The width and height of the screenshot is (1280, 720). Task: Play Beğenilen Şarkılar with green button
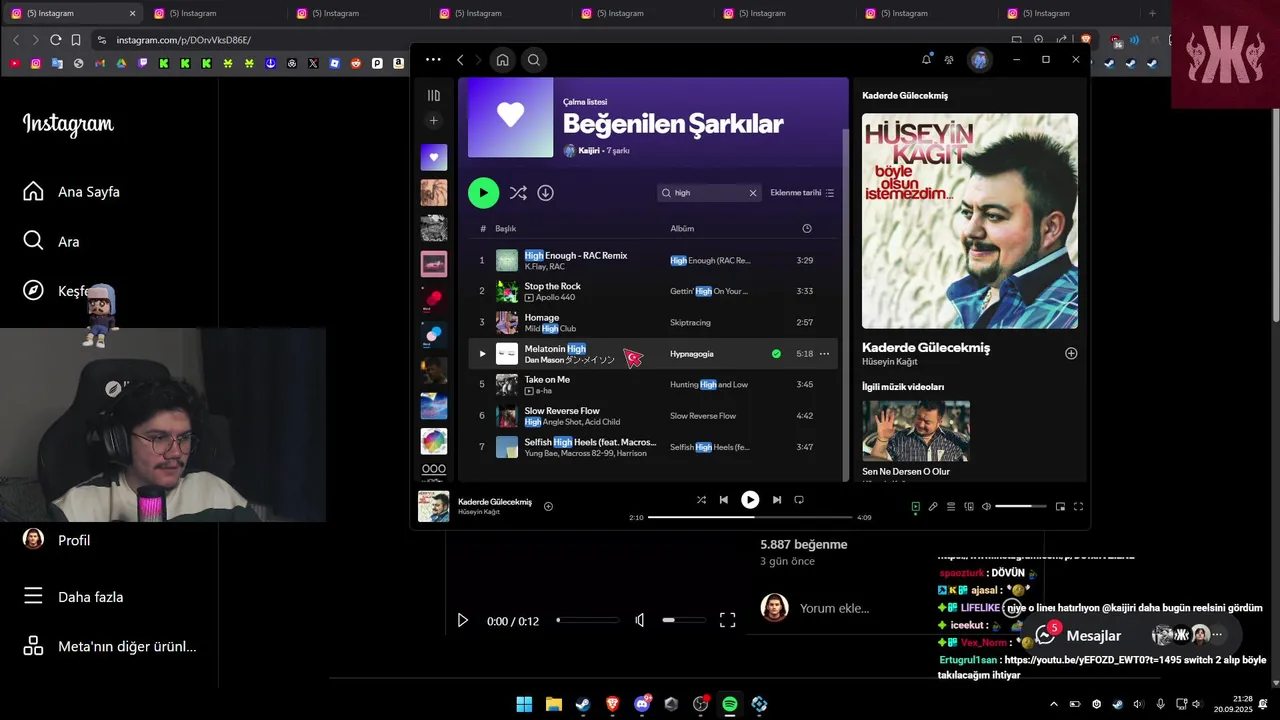(x=483, y=193)
